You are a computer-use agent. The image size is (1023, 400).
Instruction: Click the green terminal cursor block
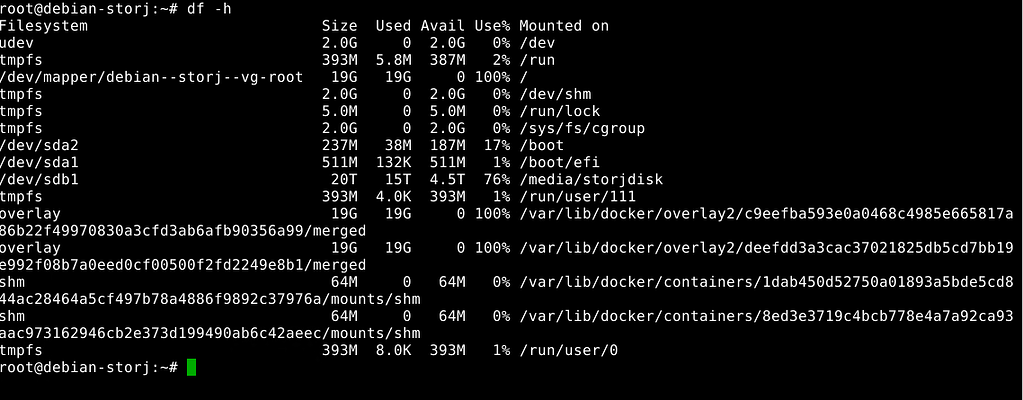click(x=192, y=368)
